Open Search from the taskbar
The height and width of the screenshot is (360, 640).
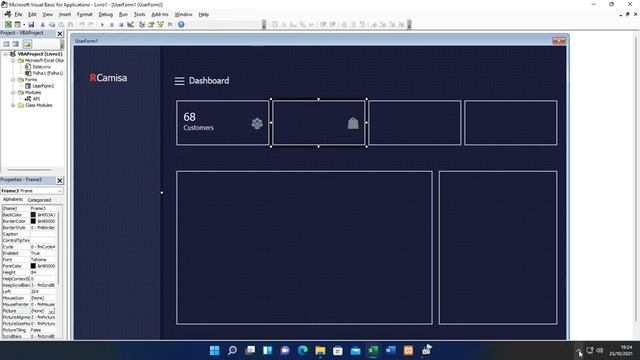tap(232, 350)
